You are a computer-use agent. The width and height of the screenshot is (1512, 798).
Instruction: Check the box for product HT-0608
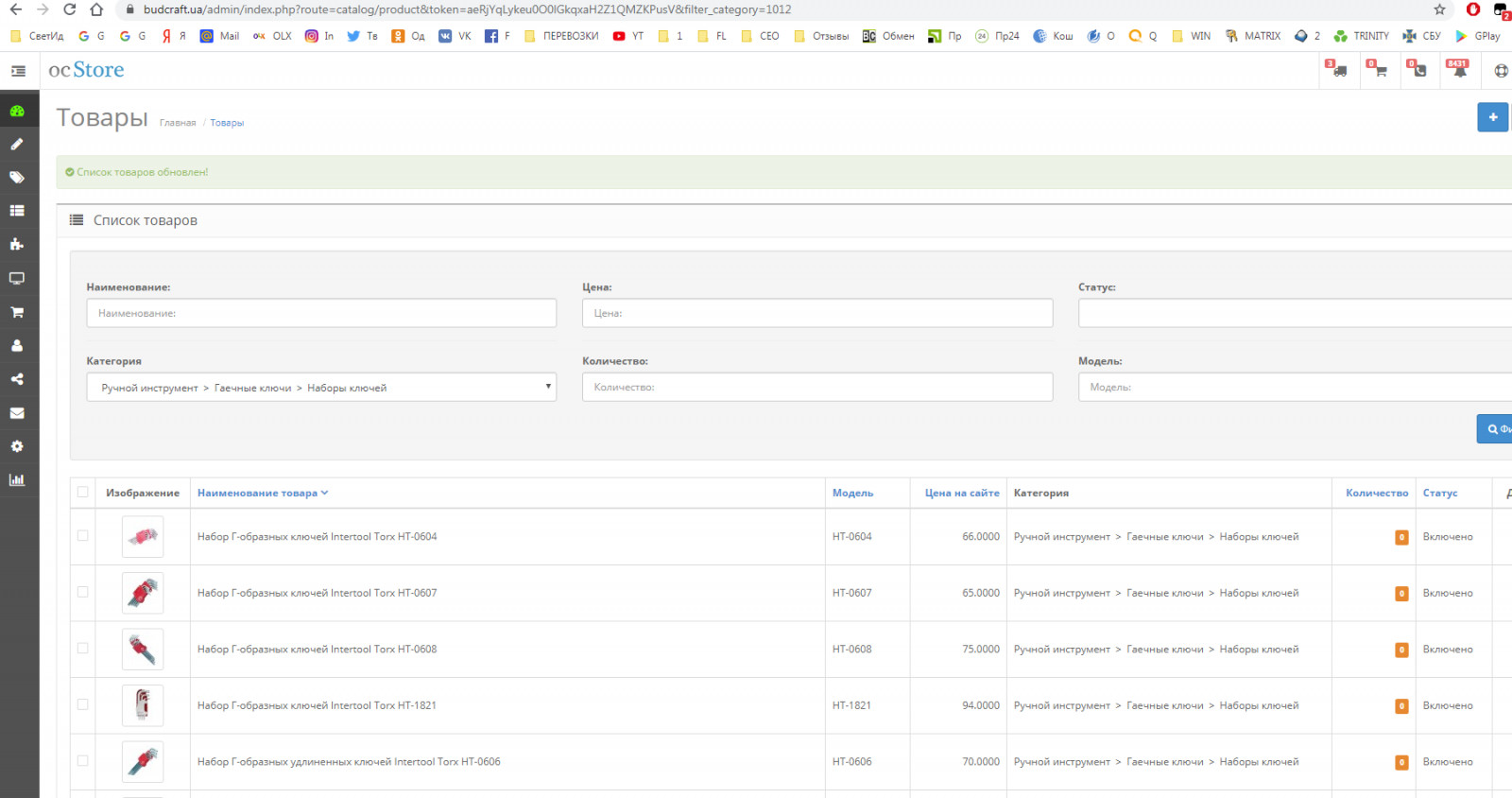pos(83,649)
